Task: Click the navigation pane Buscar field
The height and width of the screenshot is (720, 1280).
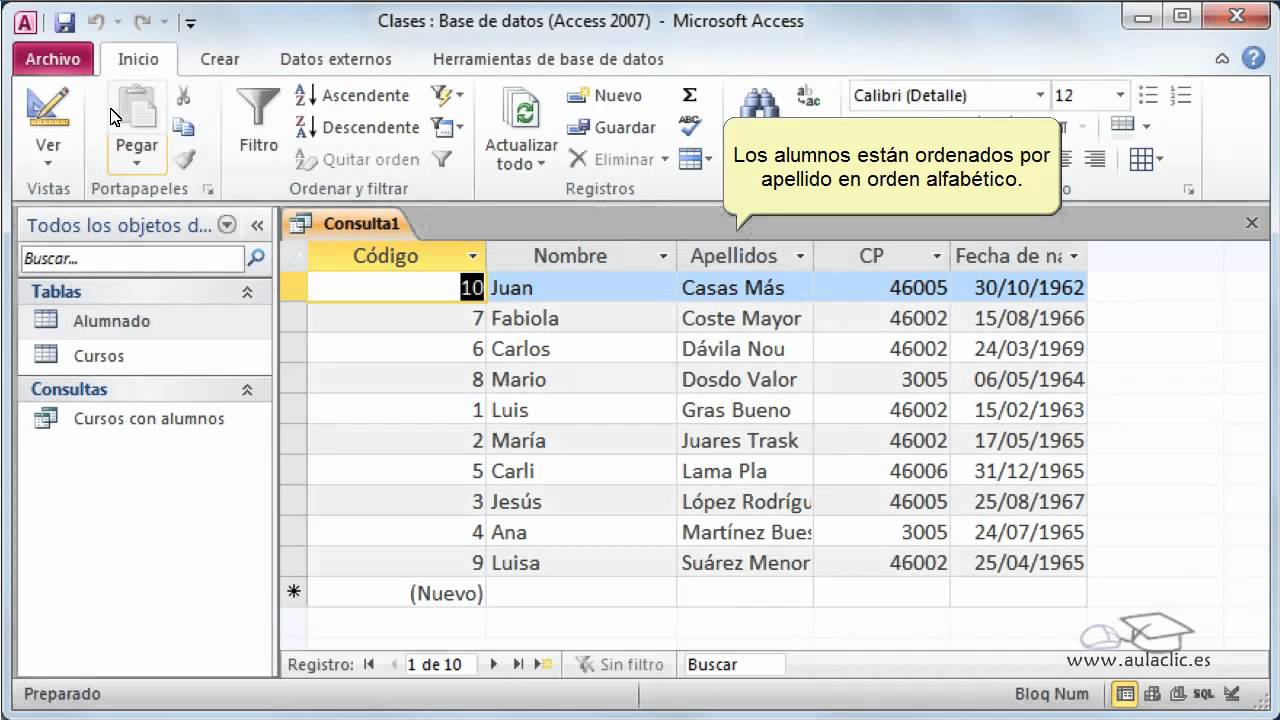Action: point(132,258)
